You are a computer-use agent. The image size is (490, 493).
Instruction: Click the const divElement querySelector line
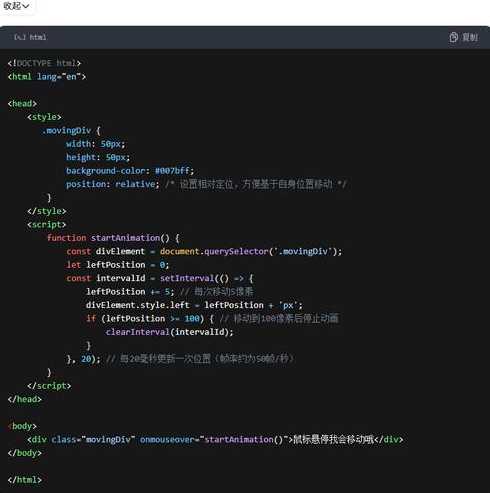tap(204, 251)
